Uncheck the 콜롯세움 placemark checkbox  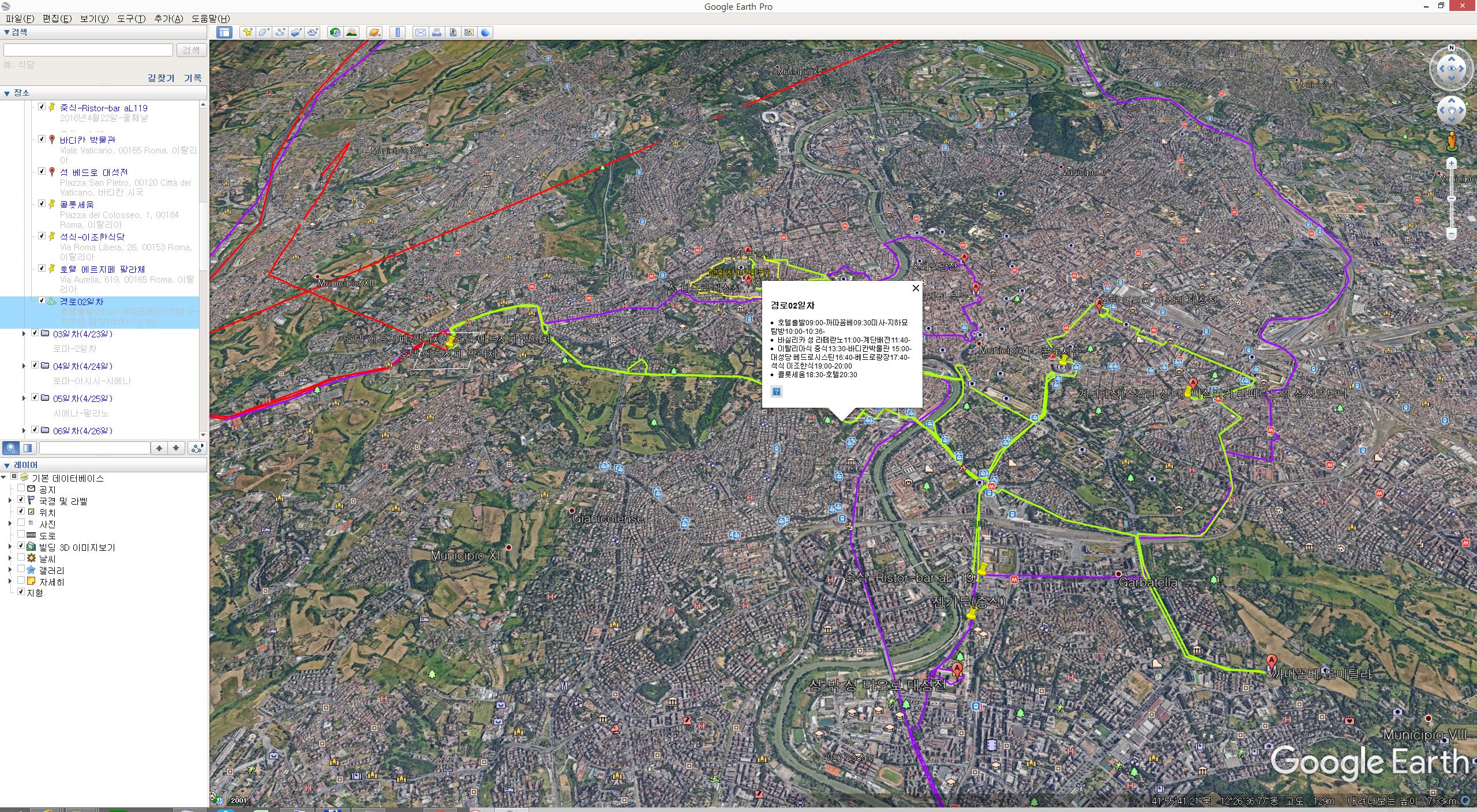(42, 204)
